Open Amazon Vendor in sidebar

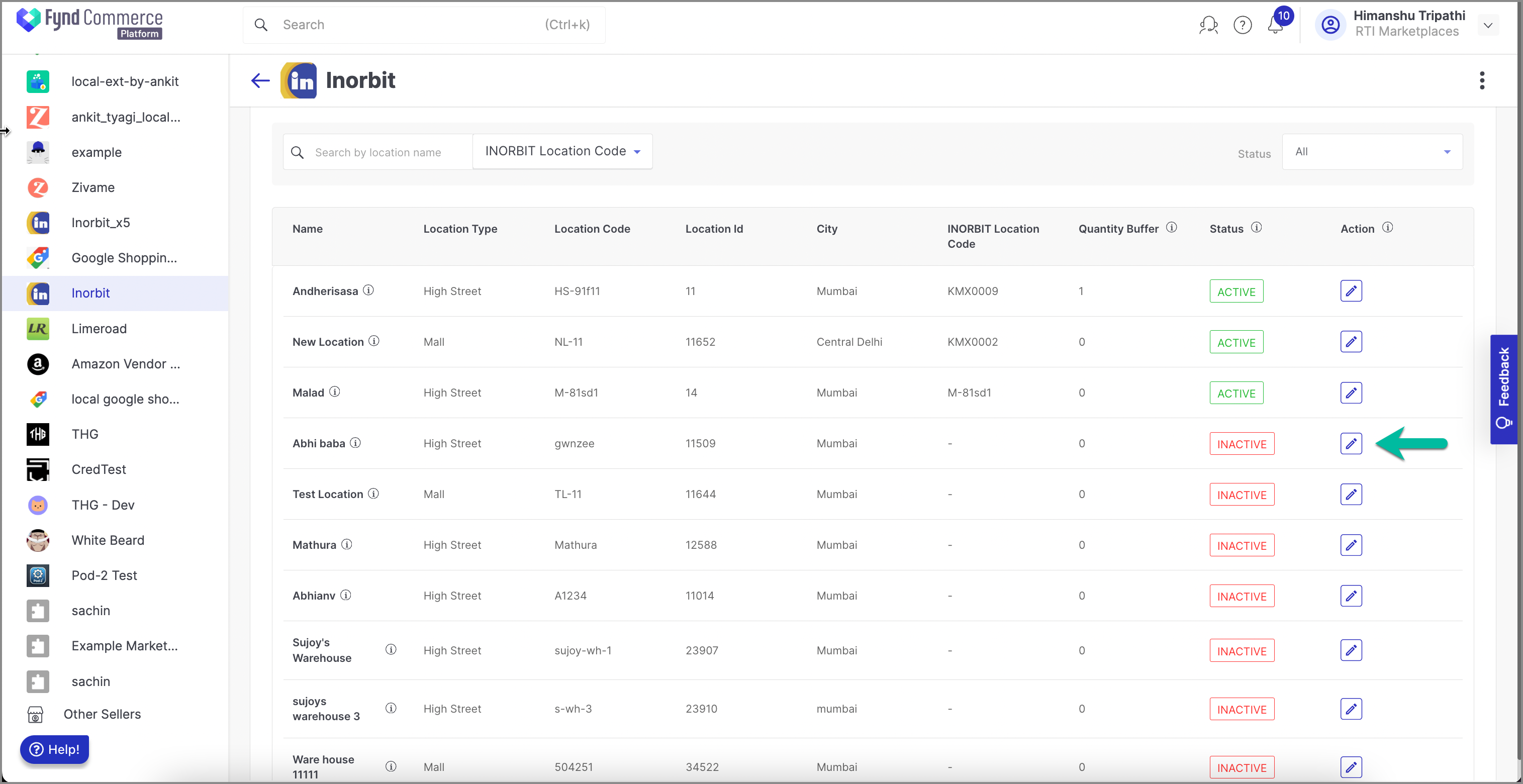click(x=115, y=364)
